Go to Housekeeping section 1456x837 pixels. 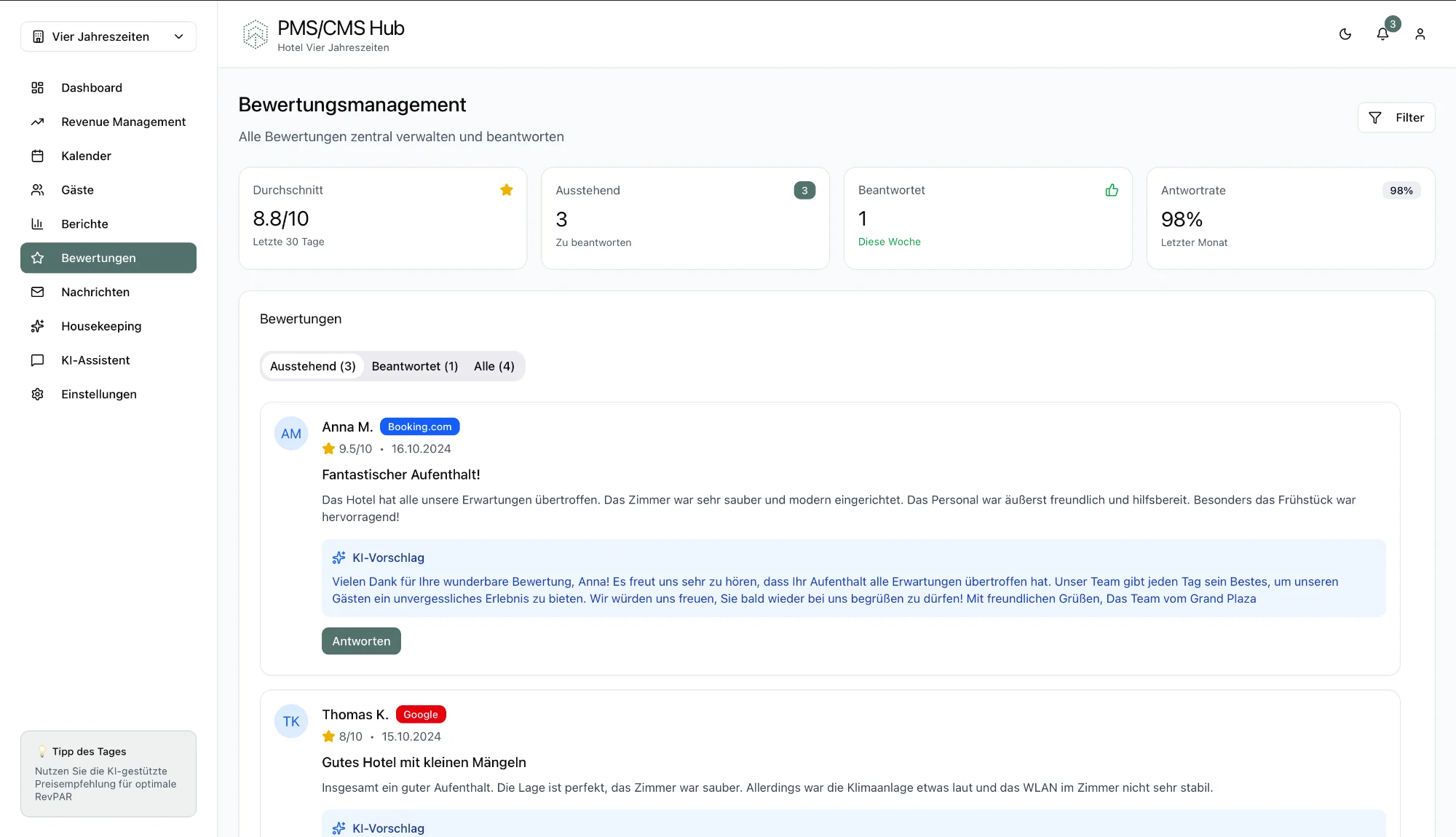point(101,326)
